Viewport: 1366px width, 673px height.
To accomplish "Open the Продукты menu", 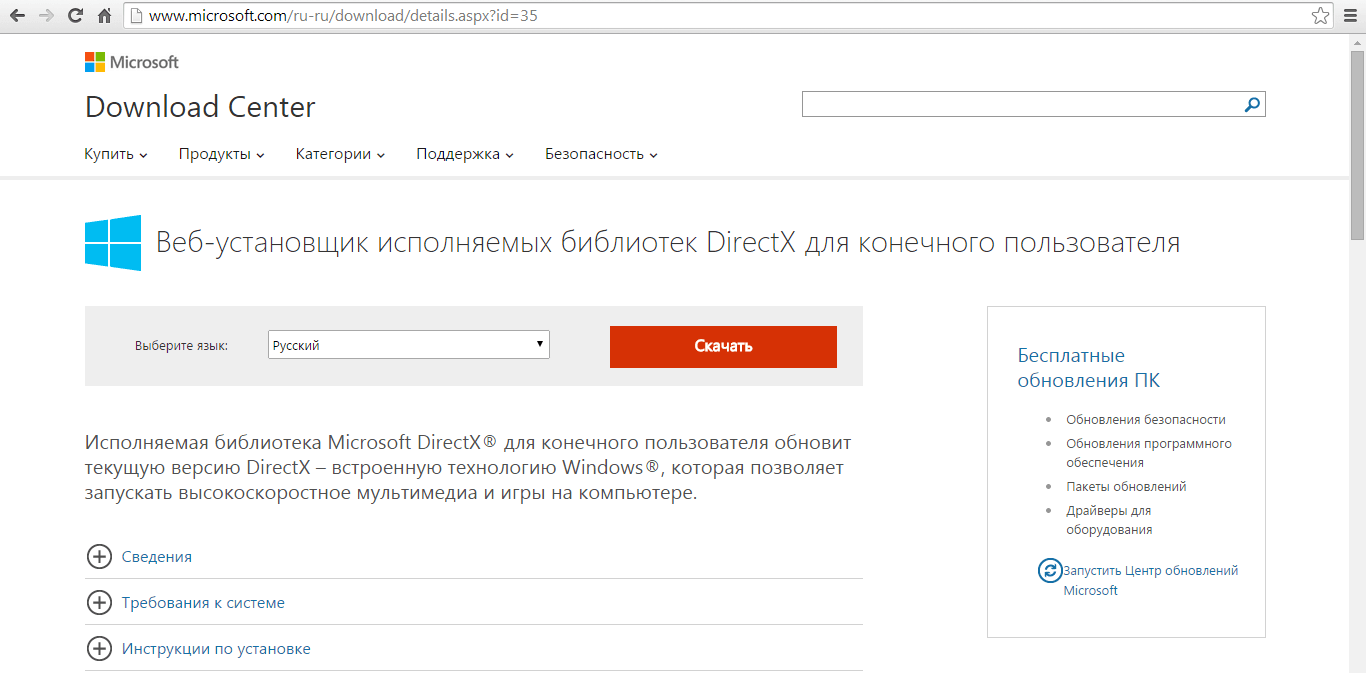I will [x=222, y=154].
